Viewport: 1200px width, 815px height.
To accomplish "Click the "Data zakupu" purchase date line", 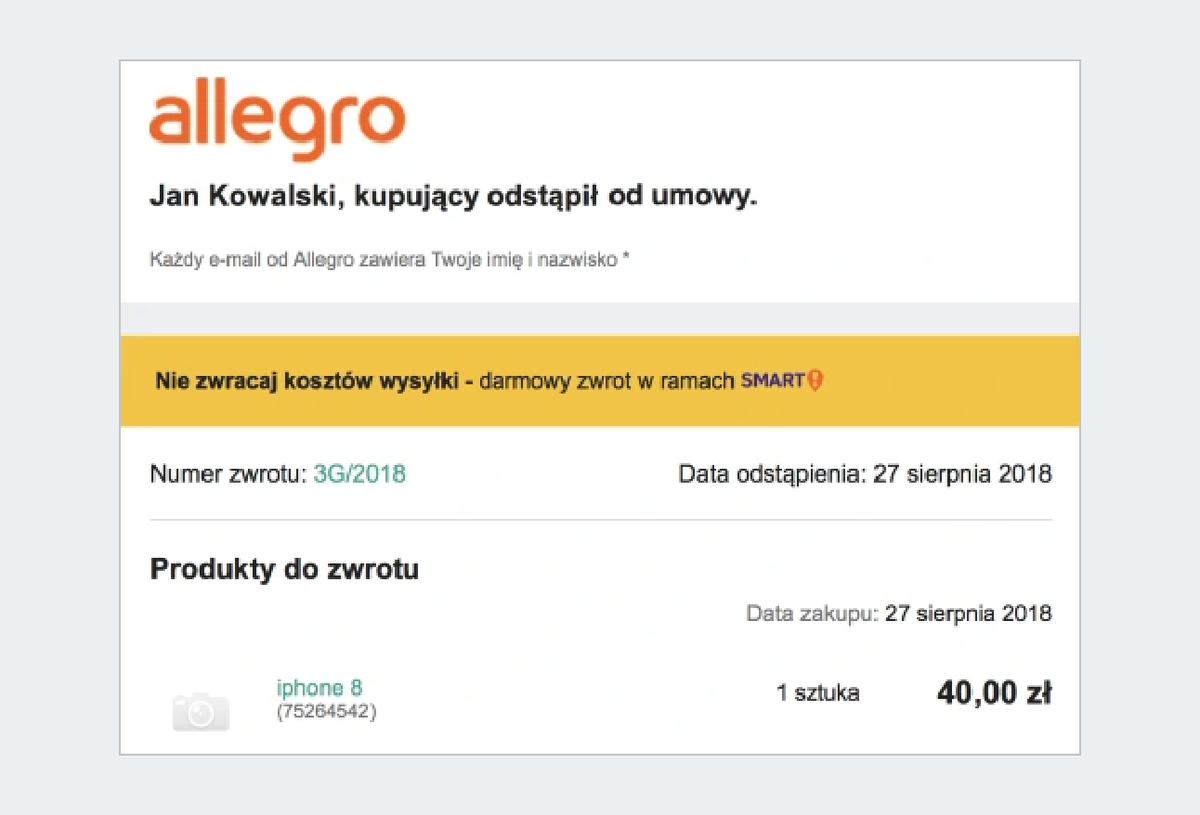I will [x=899, y=613].
